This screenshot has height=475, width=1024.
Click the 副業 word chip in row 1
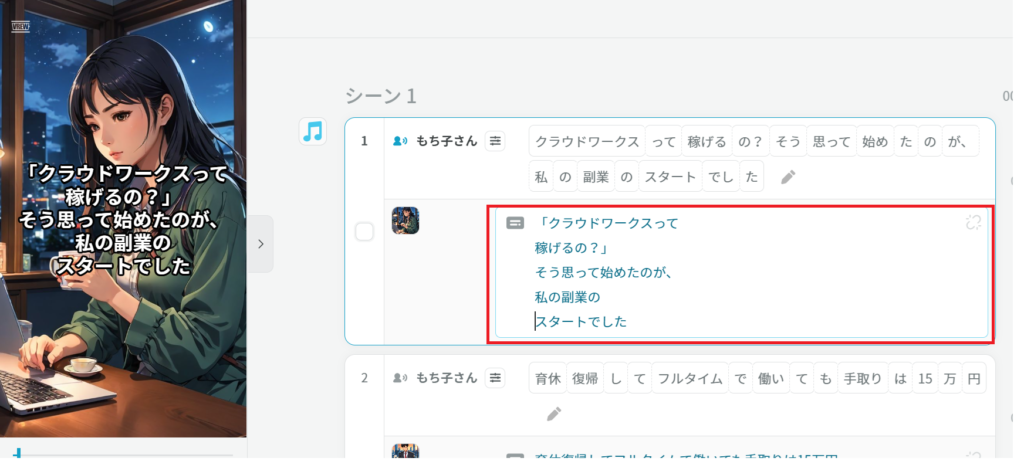594,177
